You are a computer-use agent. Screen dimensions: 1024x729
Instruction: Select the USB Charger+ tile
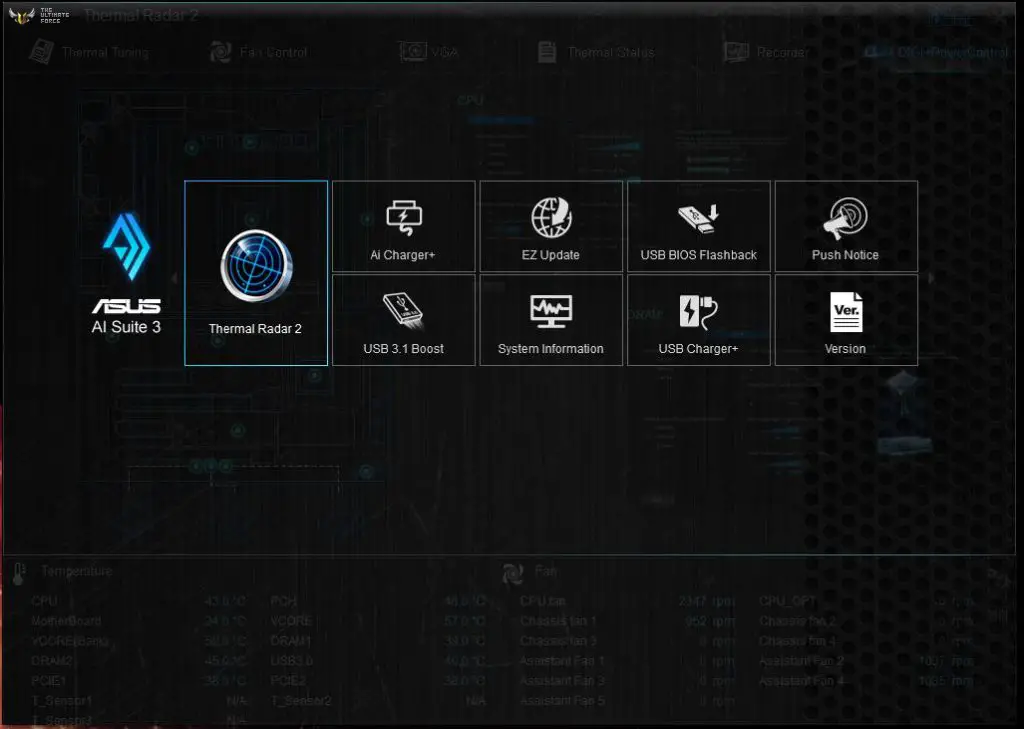(x=699, y=320)
